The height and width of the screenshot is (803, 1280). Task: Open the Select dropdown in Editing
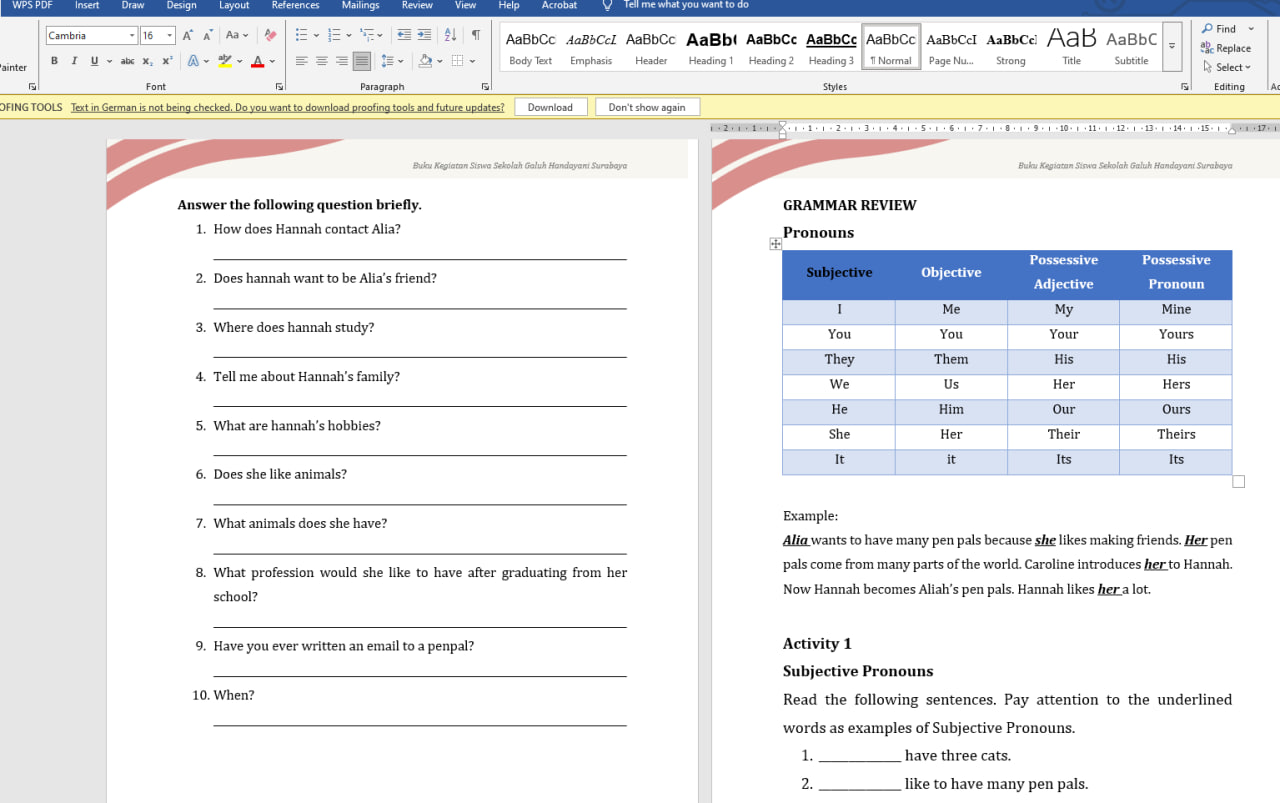coord(1227,67)
